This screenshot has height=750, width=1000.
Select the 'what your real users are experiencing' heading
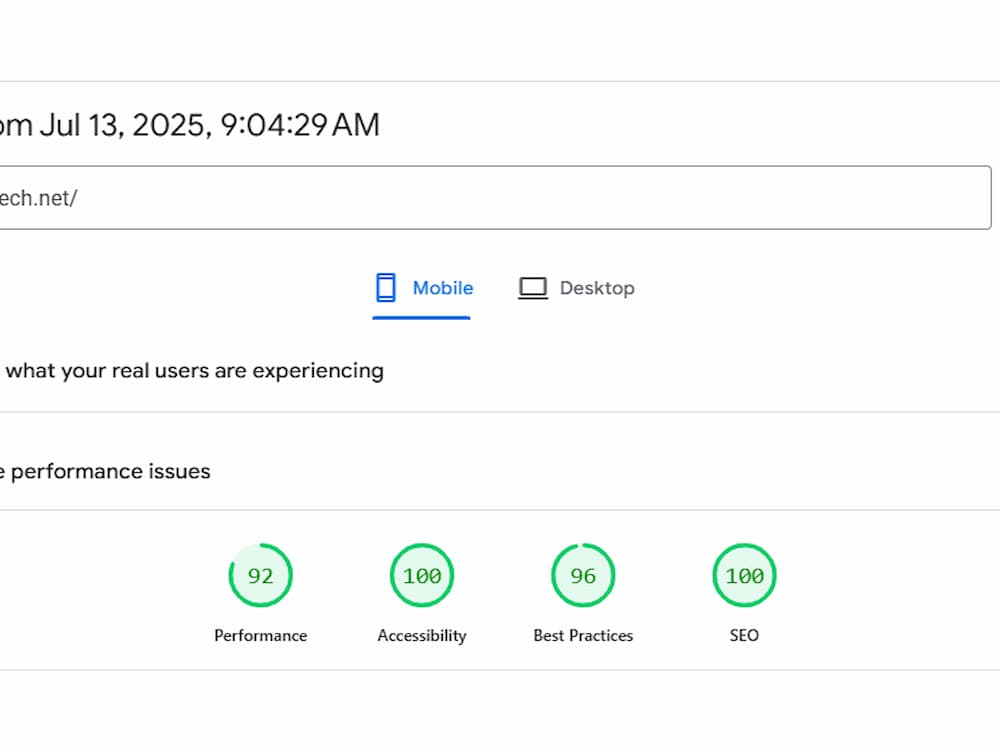(x=195, y=371)
